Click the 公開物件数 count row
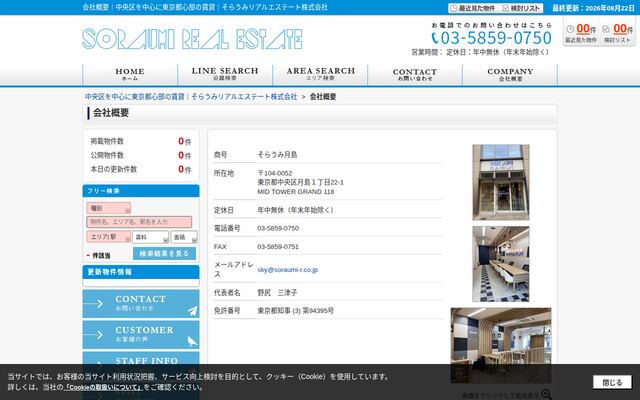 [141, 155]
